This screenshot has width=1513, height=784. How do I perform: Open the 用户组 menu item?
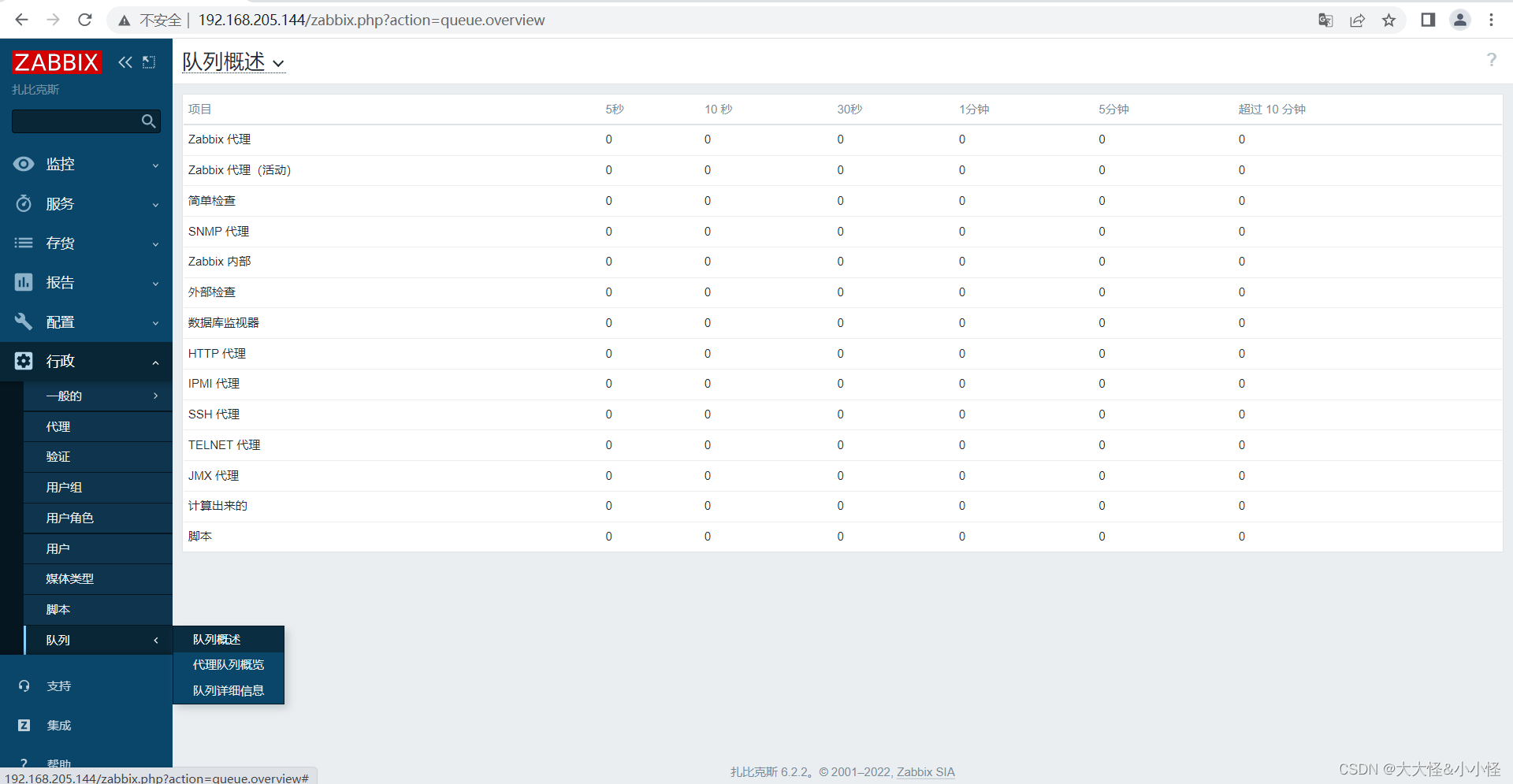(98, 488)
